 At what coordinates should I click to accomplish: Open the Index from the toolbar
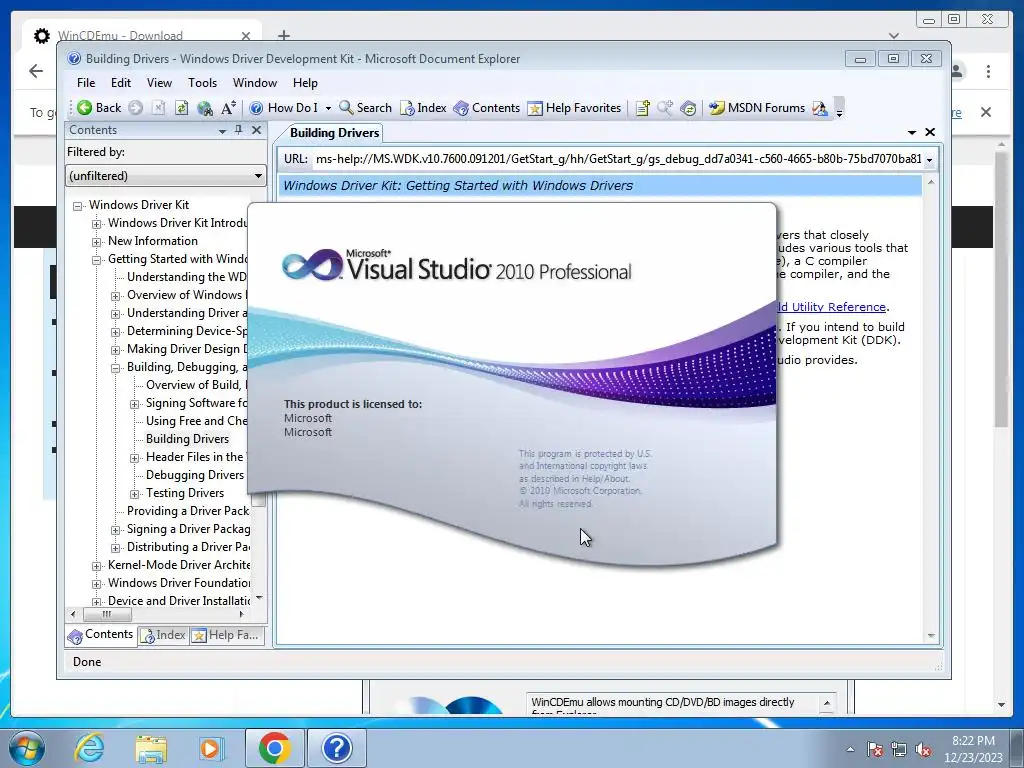coord(423,108)
